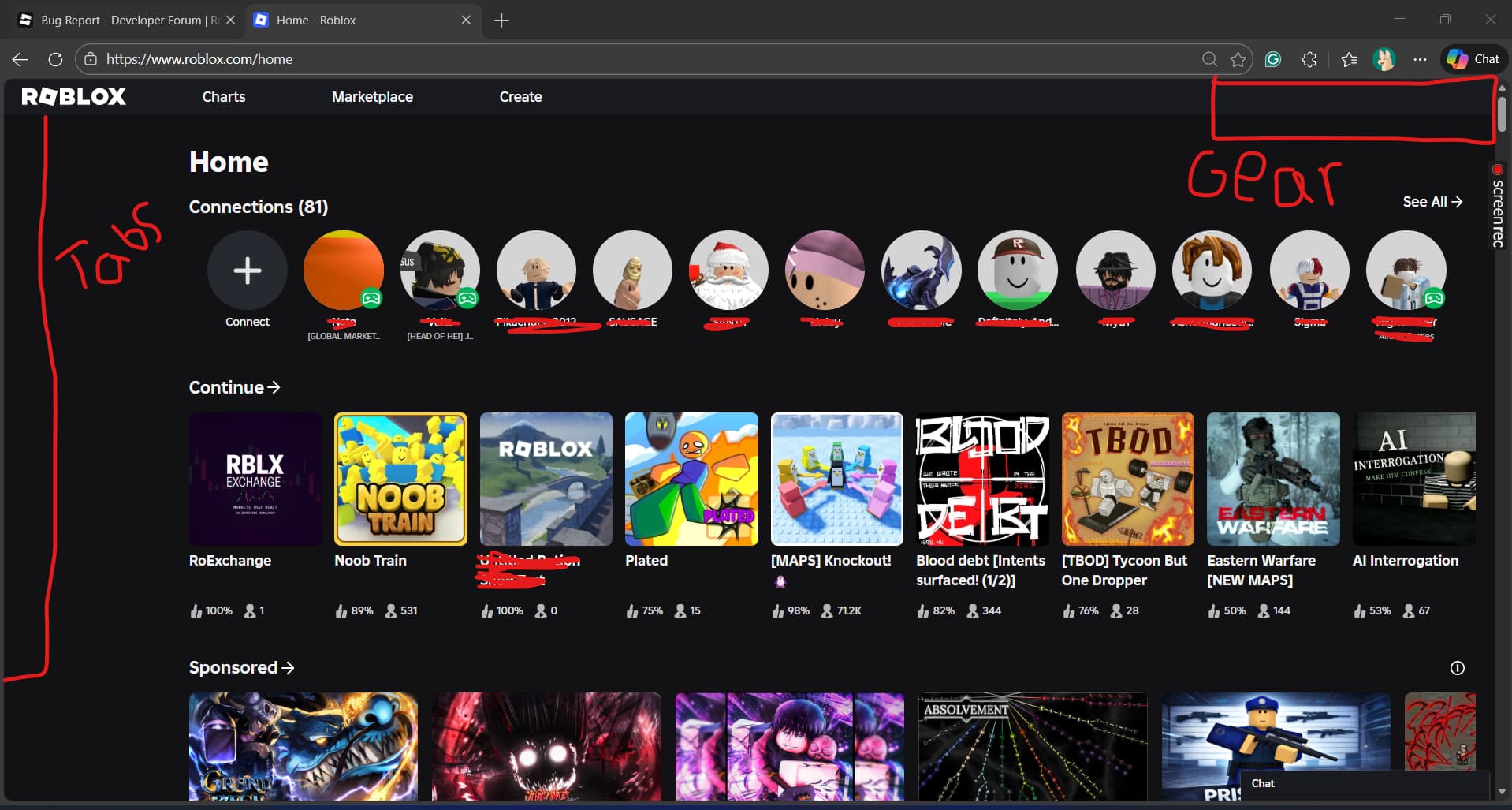Viewport: 1512px width, 810px height.
Task: Open the Charts page
Action: pyautogui.click(x=224, y=97)
